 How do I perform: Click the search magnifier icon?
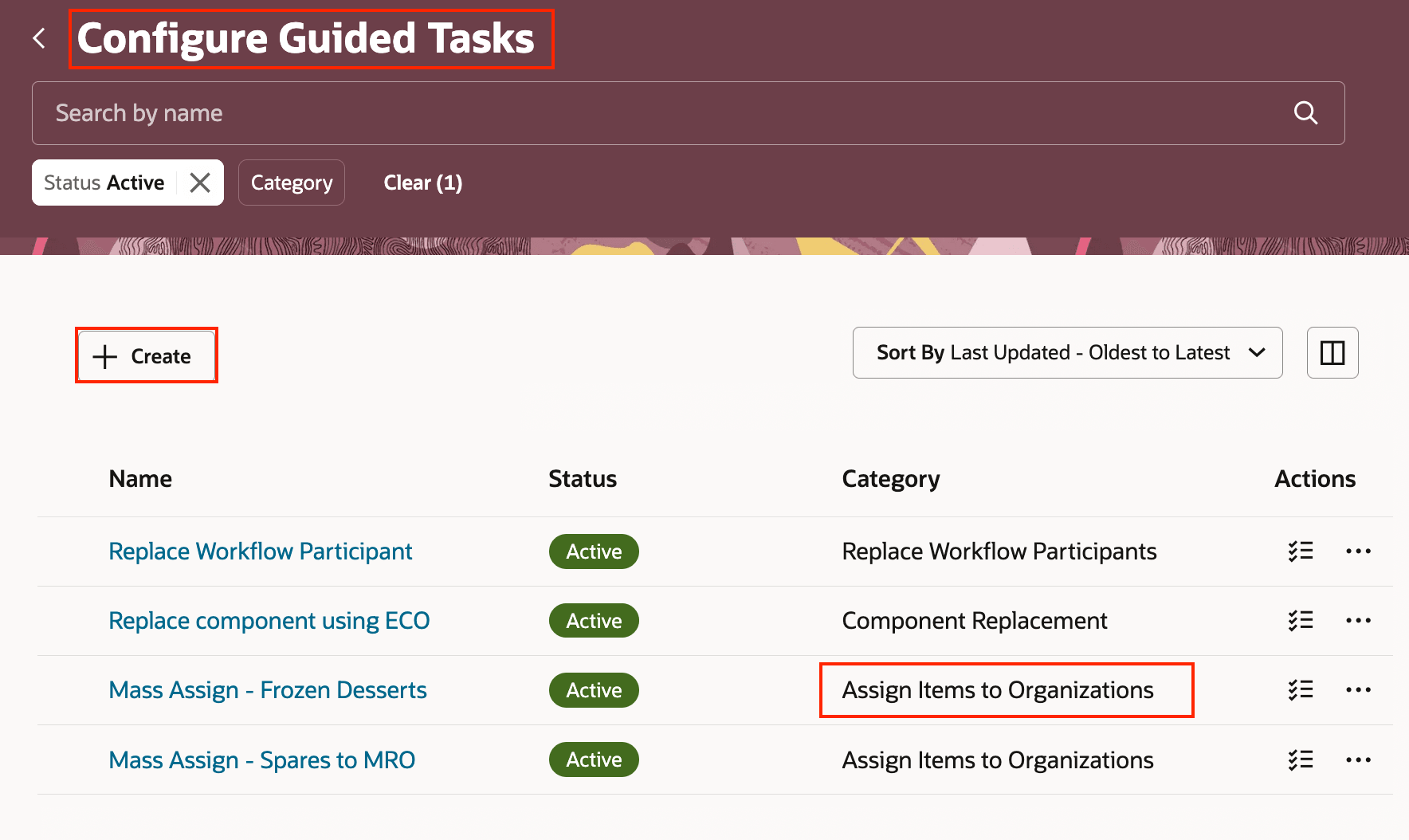click(1305, 113)
